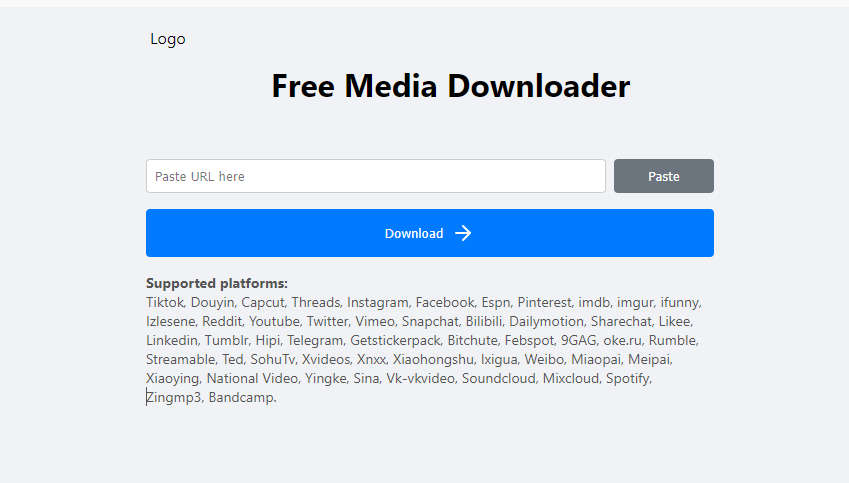This screenshot has height=483, width=849.
Task: Click the word Youtube in platforms list
Action: pos(274,321)
